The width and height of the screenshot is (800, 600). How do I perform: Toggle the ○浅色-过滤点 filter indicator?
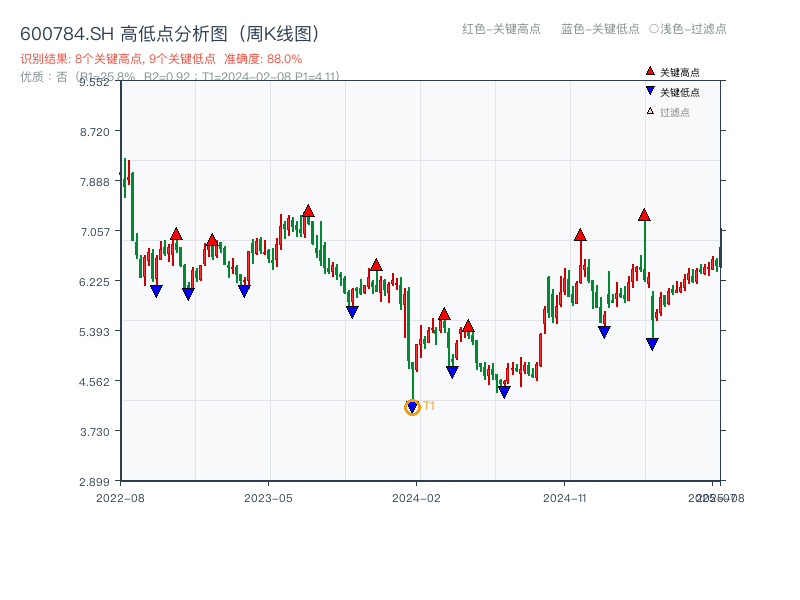point(688,29)
